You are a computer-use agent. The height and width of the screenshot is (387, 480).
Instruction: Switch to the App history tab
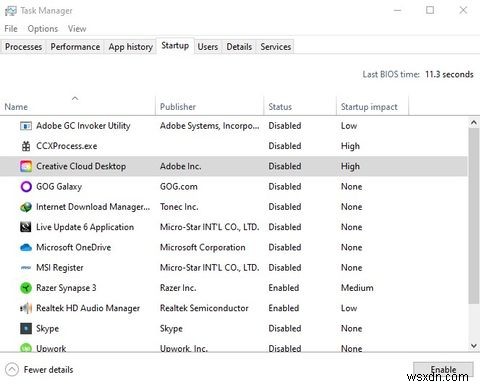tap(130, 47)
